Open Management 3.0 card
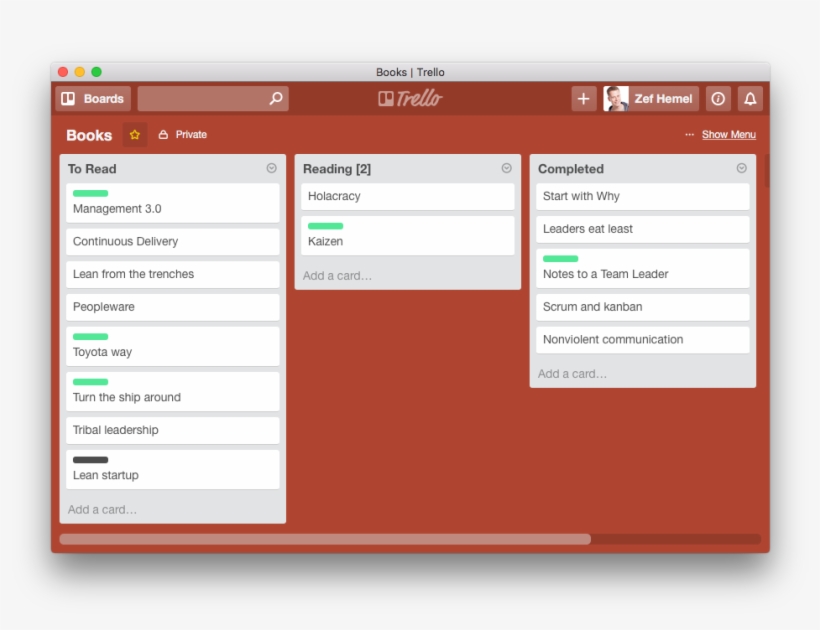This screenshot has width=820, height=630. [x=173, y=203]
